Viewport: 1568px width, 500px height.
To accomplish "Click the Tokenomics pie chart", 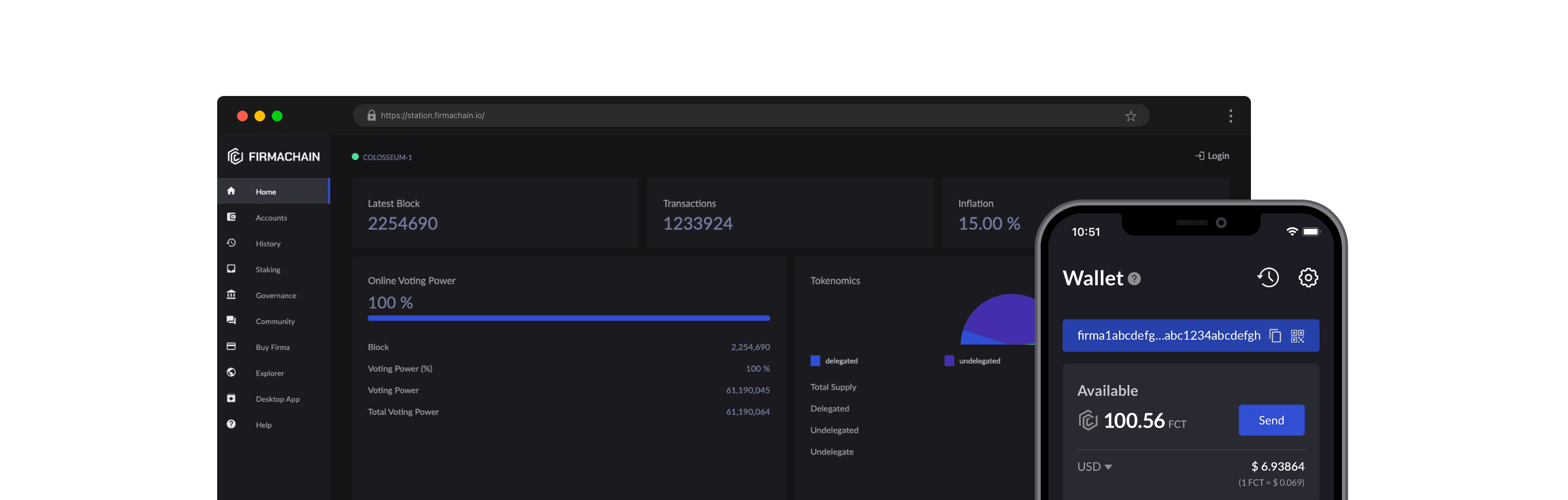I will [998, 319].
